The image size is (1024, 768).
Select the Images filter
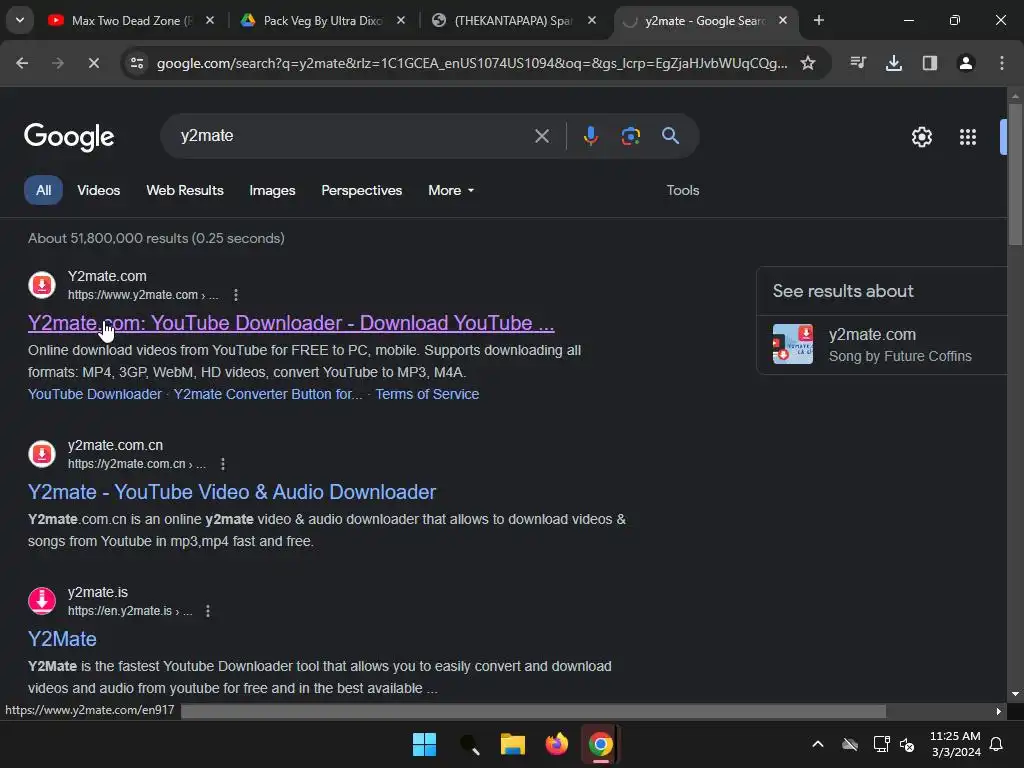click(x=272, y=190)
